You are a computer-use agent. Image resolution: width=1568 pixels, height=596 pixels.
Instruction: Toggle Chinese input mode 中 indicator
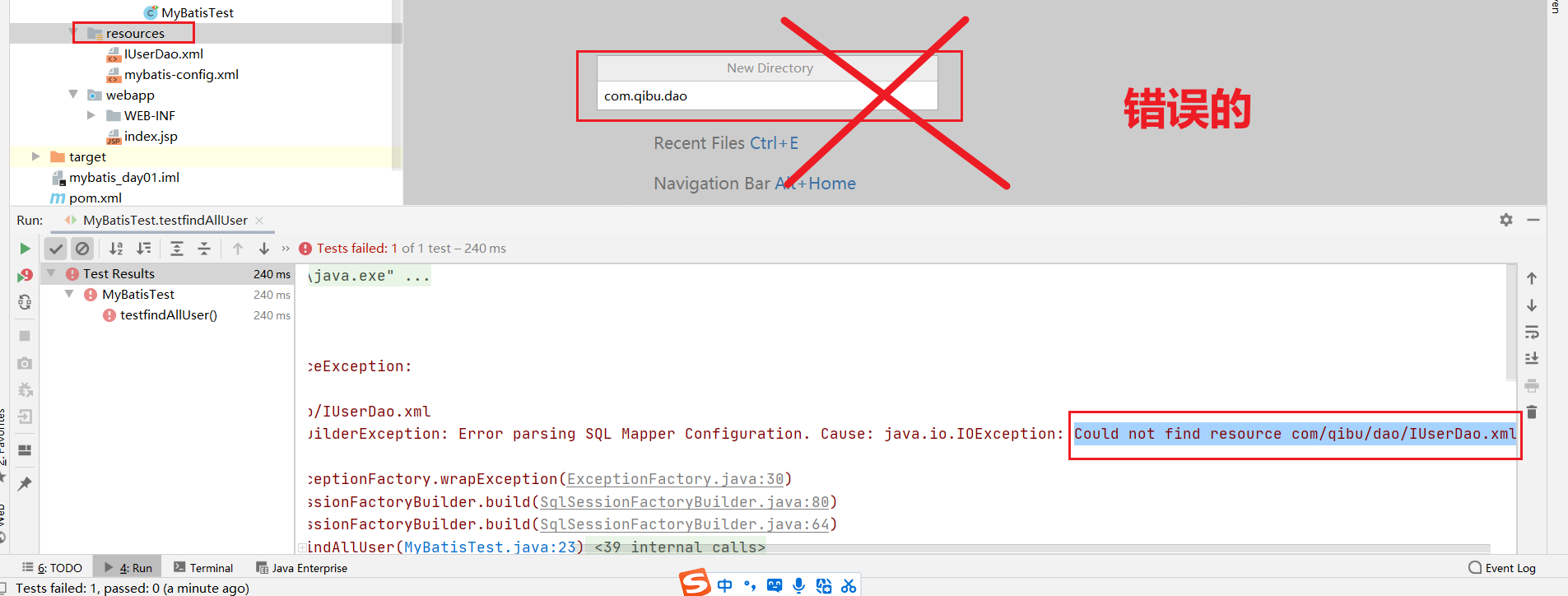tap(725, 585)
